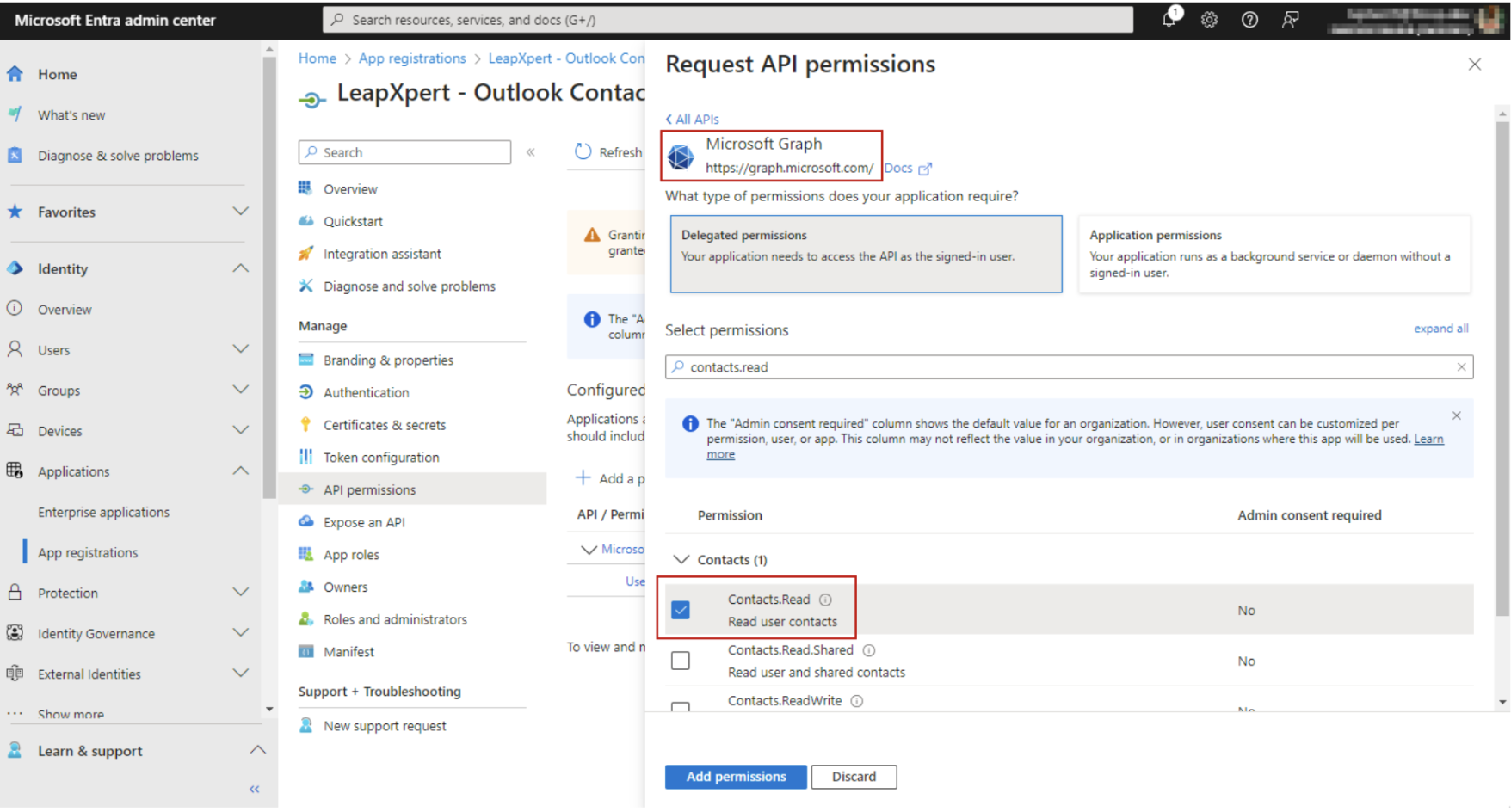Expand the Users section chevron

241,349
